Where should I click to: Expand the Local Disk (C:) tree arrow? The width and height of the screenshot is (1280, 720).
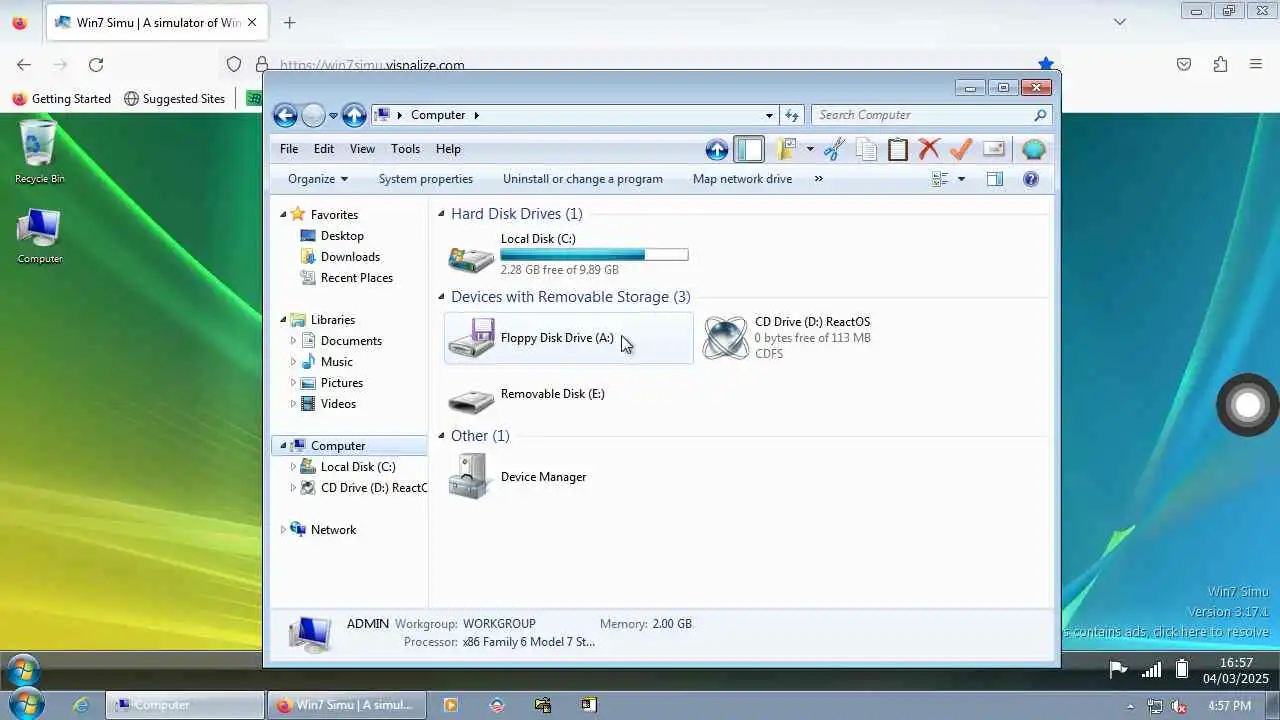point(293,467)
